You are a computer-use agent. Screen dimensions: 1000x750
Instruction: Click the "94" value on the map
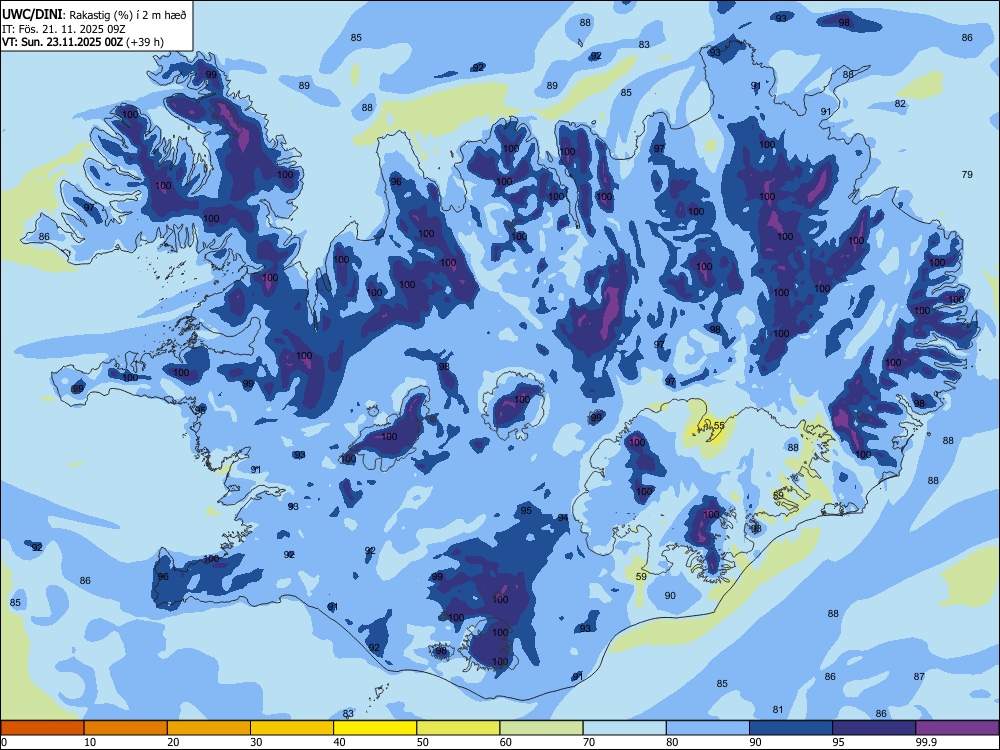(x=562, y=518)
